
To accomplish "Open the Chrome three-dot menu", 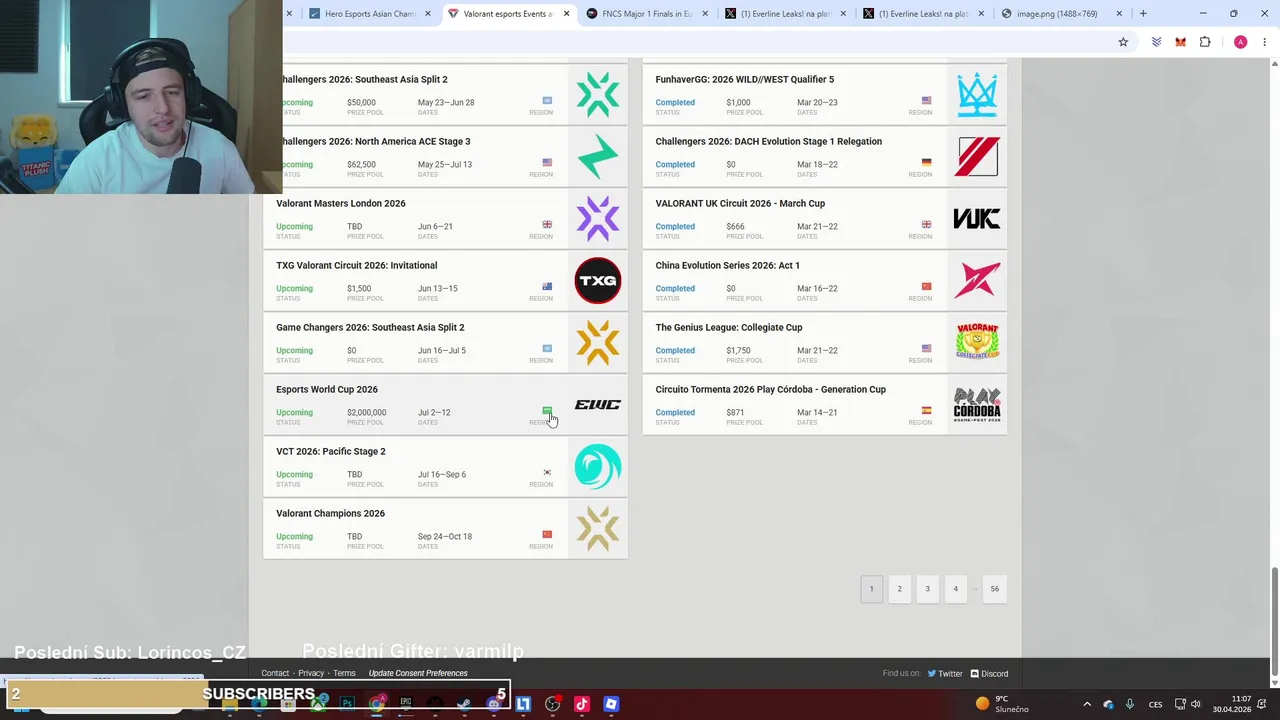I will pyautogui.click(x=1264, y=42).
